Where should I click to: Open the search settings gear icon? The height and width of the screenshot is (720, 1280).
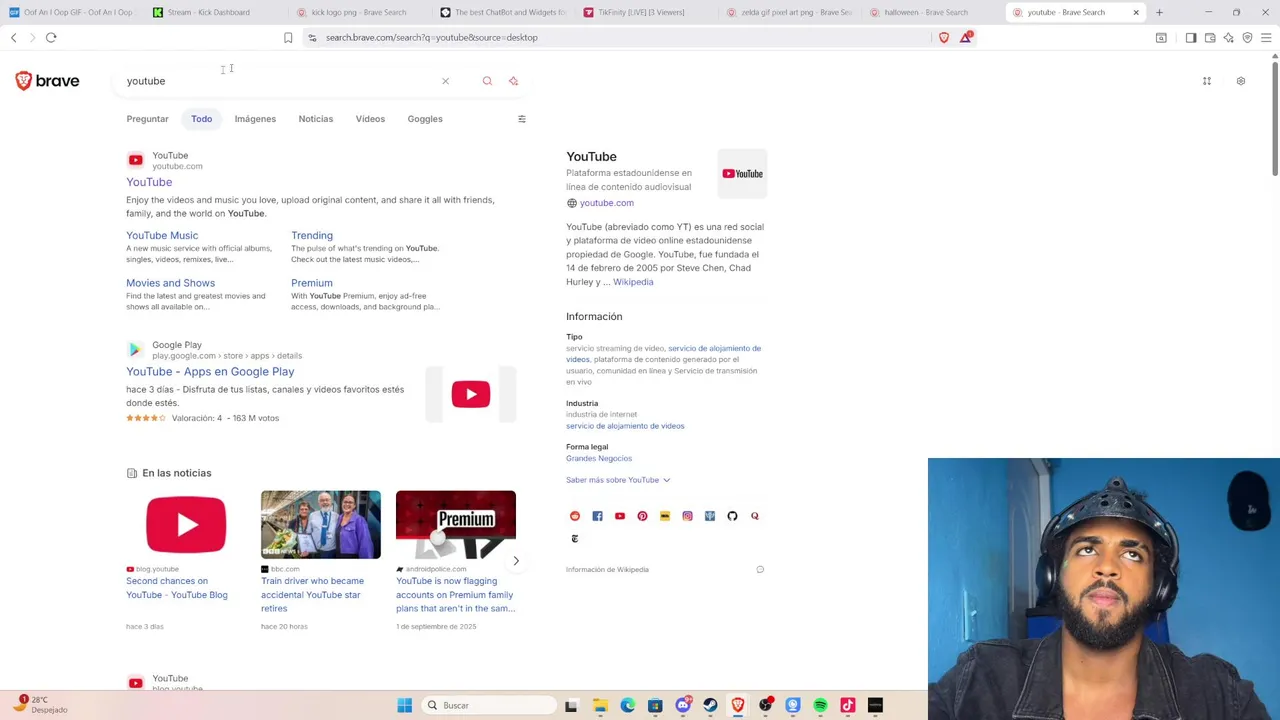[x=1241, y=81]
